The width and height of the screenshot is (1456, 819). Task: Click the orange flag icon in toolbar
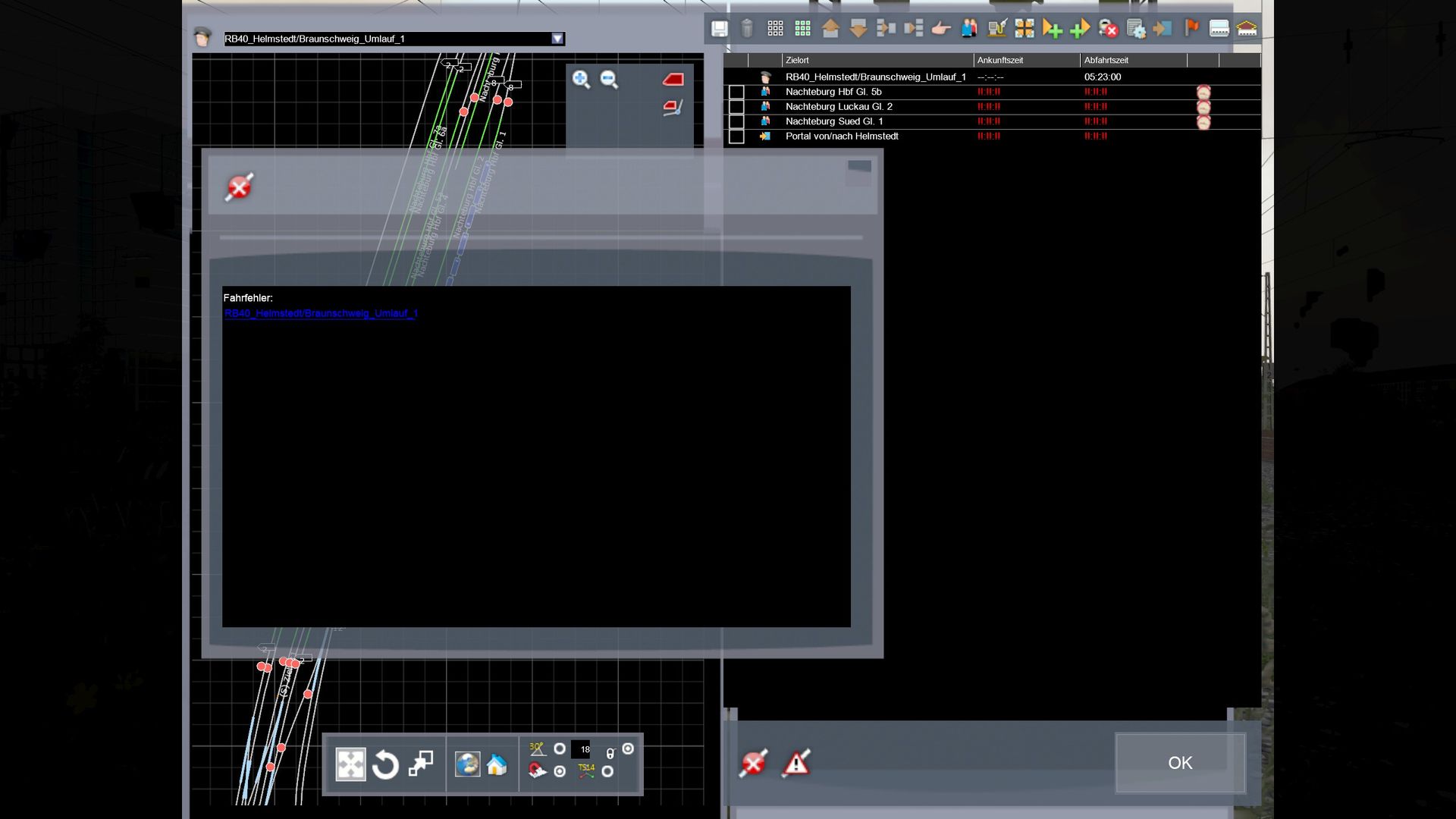pyautogui.click(x=1191, y=29)
